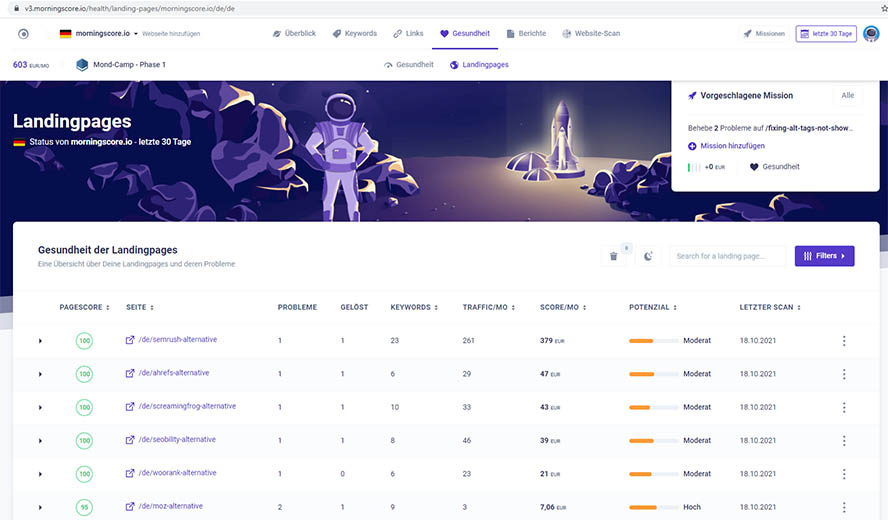Sort by POTENZIAL column
This screenshot has width=888, height=520.
(x=653, y=308)
